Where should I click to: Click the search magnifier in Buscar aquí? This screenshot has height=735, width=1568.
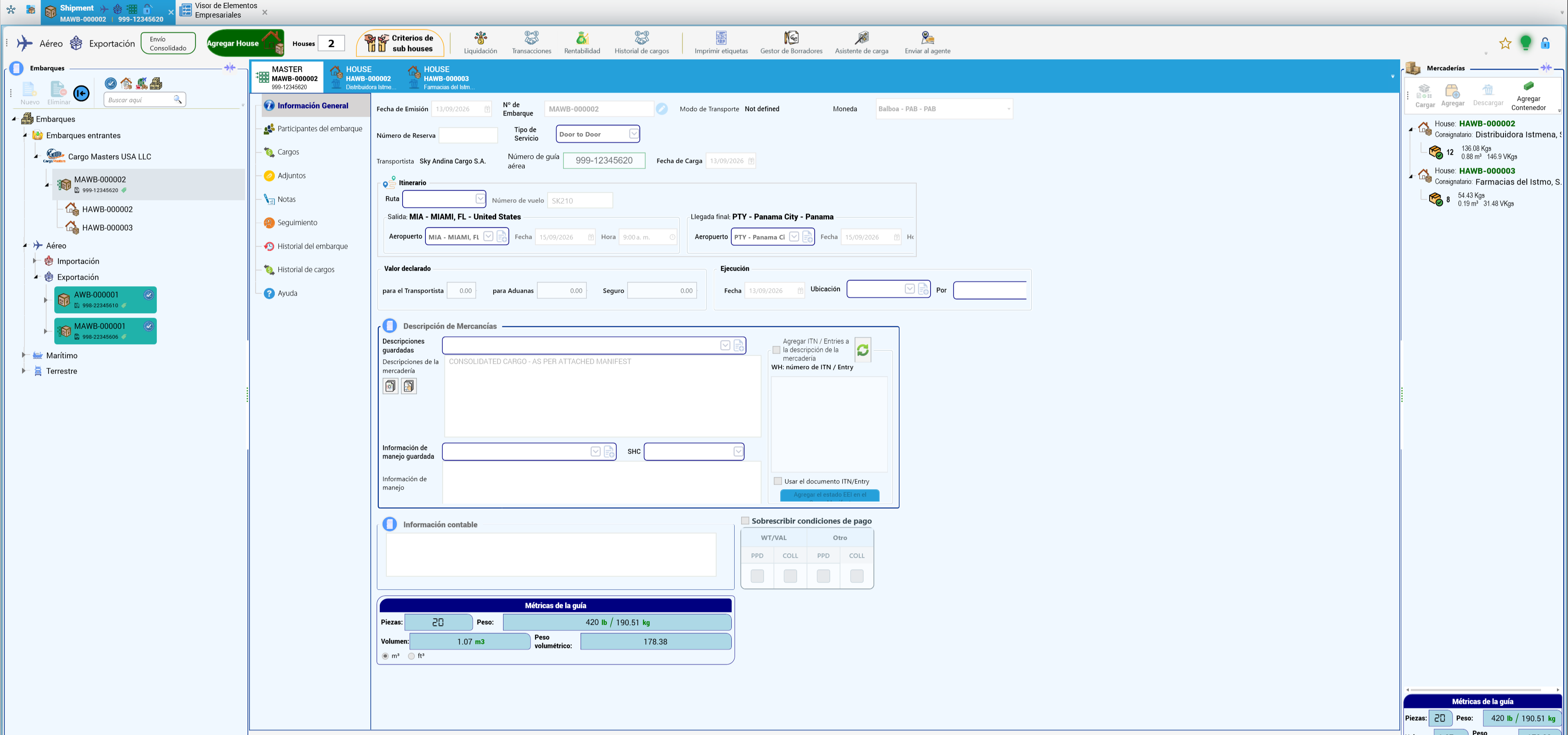177,99
